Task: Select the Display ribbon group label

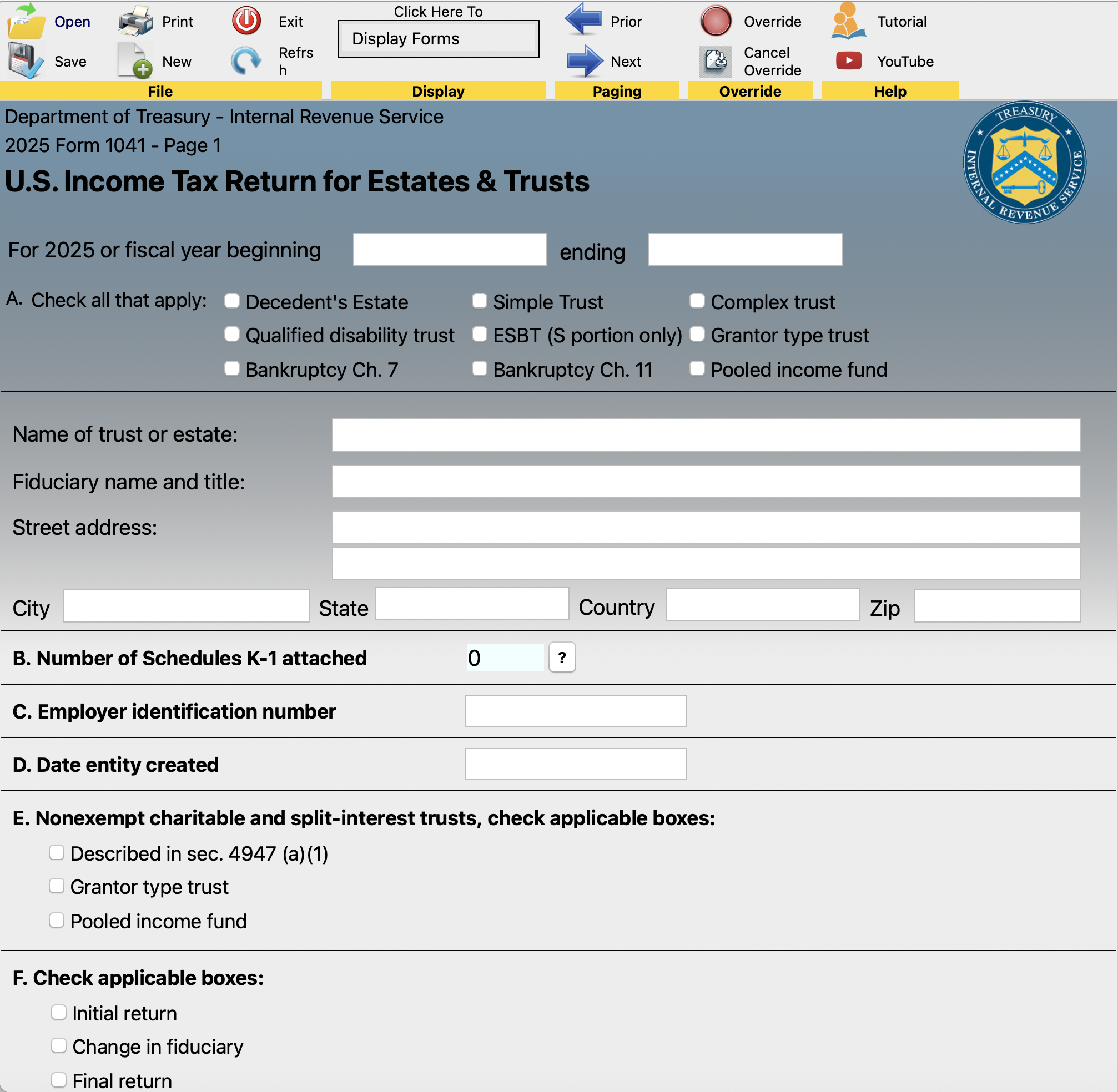Action: [x=438, y=91]
